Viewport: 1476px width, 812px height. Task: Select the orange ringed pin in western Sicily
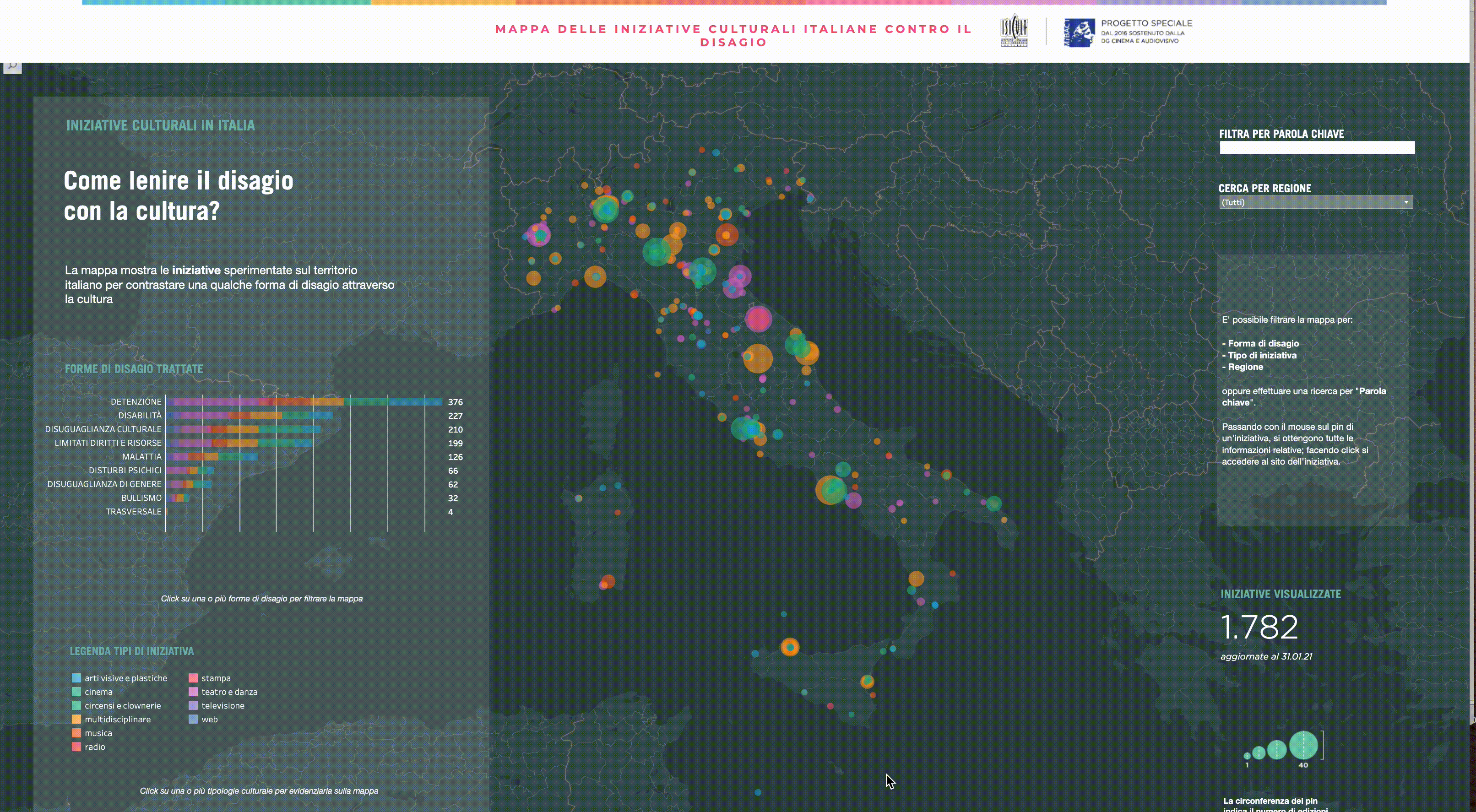tap(790, 647)
